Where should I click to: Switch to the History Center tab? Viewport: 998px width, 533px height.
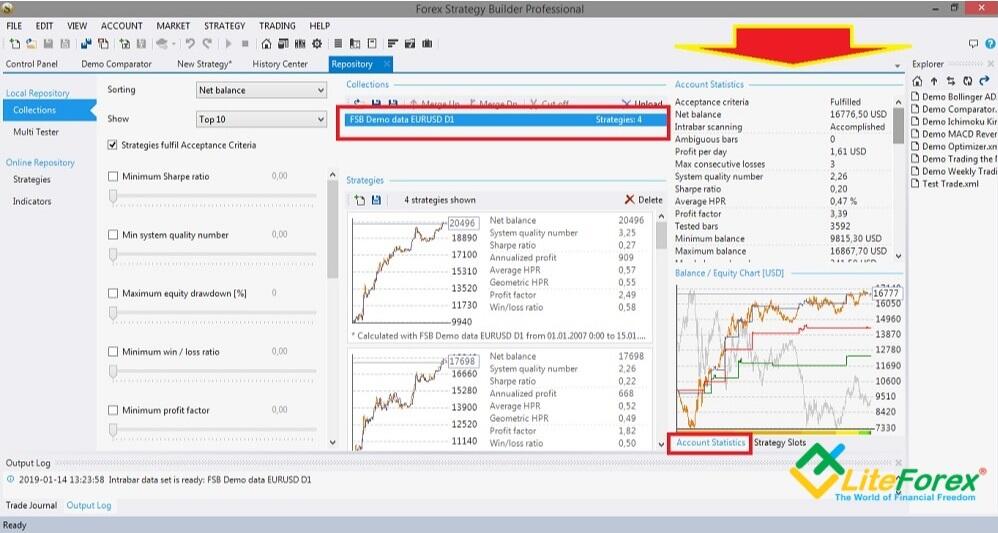tap(280, 64)
